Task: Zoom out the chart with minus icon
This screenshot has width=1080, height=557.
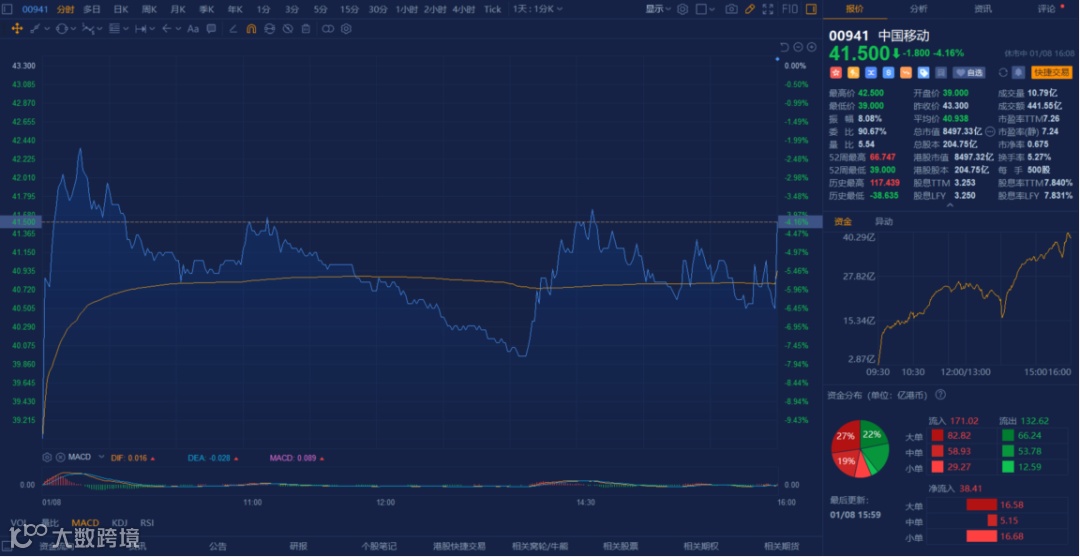Action: [x=798, y=47]
